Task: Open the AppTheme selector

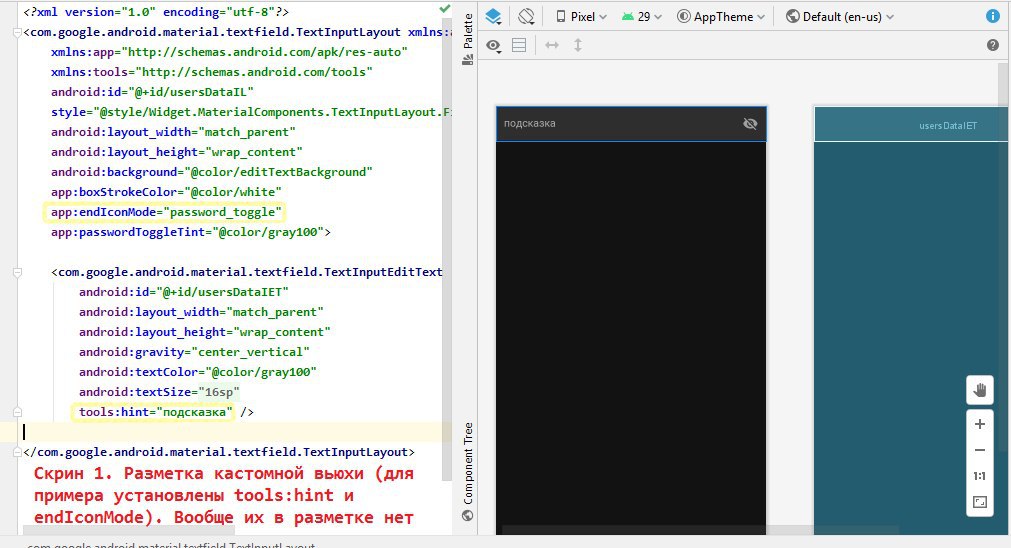Action: pyautogui.click(x=721, y=17)
